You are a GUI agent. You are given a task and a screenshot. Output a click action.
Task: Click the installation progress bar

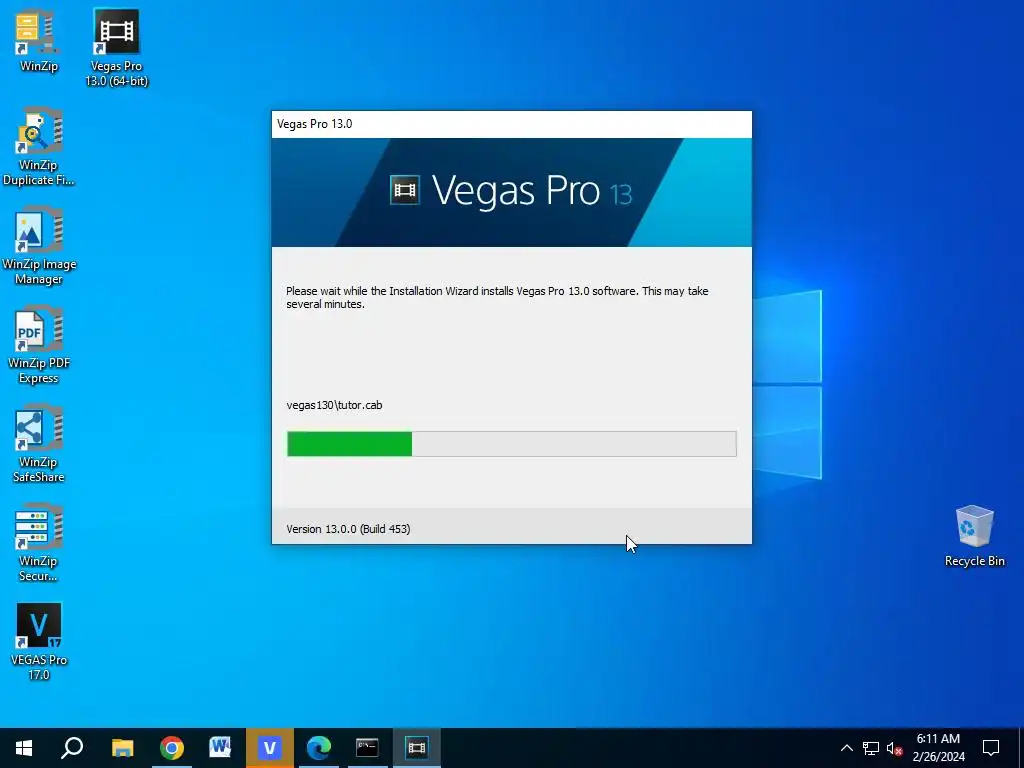click(x=511, y=444)
